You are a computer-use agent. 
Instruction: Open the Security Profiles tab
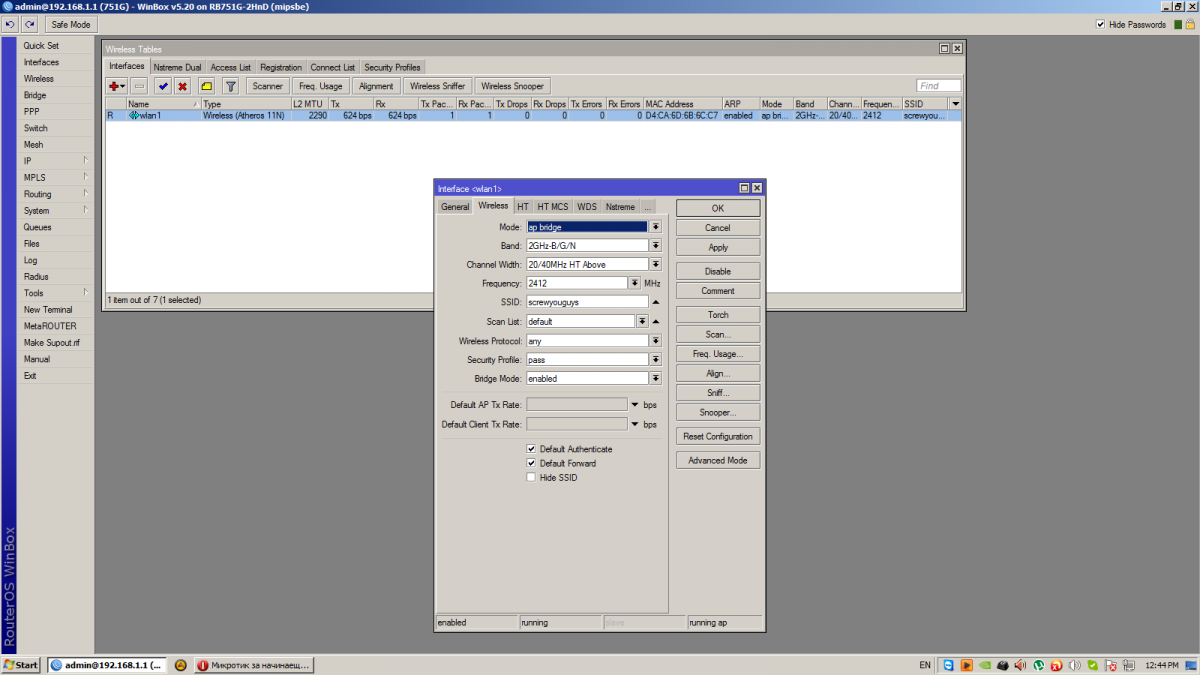click(x=392, y=67)
